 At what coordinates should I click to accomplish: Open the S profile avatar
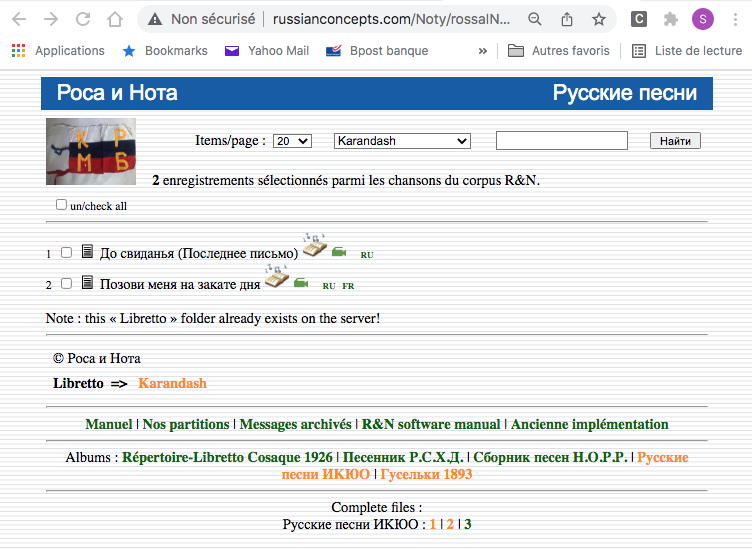coord(703,19)
